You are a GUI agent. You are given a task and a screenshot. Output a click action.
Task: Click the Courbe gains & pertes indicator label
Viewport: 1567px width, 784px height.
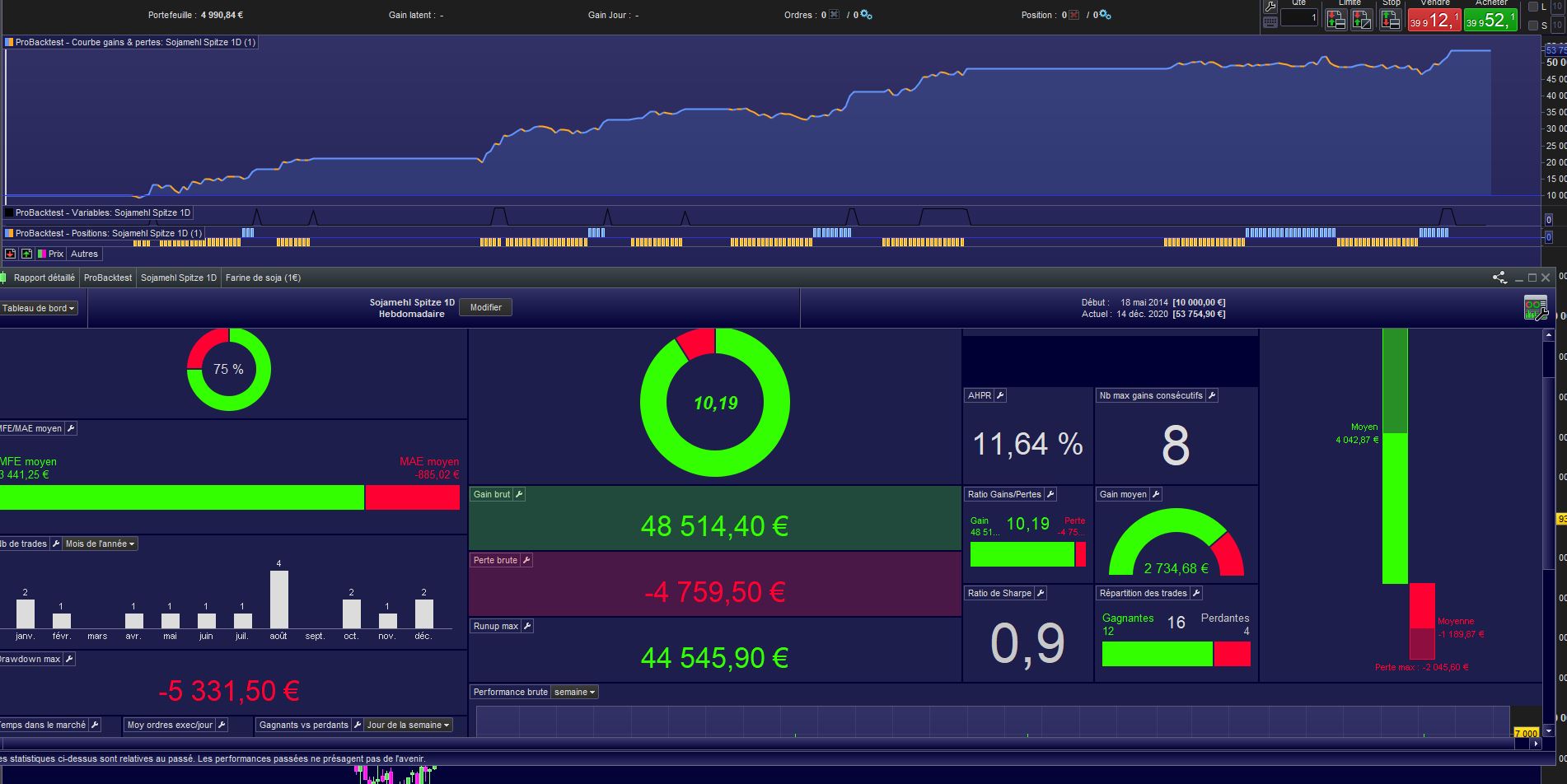130,42
